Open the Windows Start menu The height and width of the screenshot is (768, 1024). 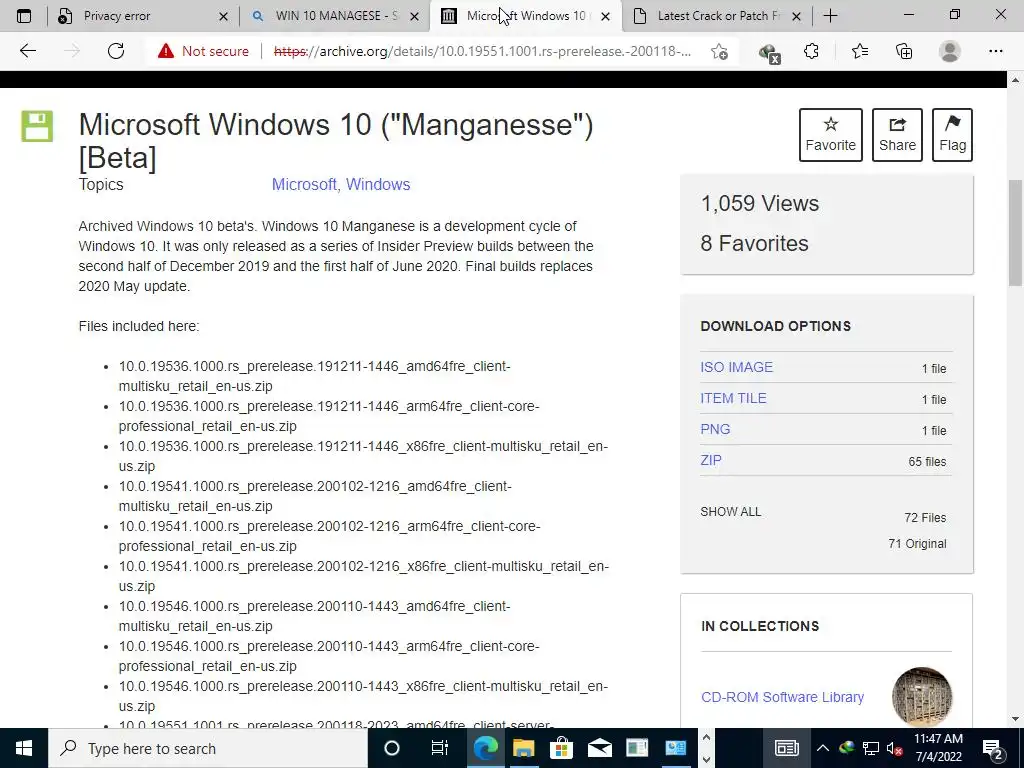click(x=24, y=748)
